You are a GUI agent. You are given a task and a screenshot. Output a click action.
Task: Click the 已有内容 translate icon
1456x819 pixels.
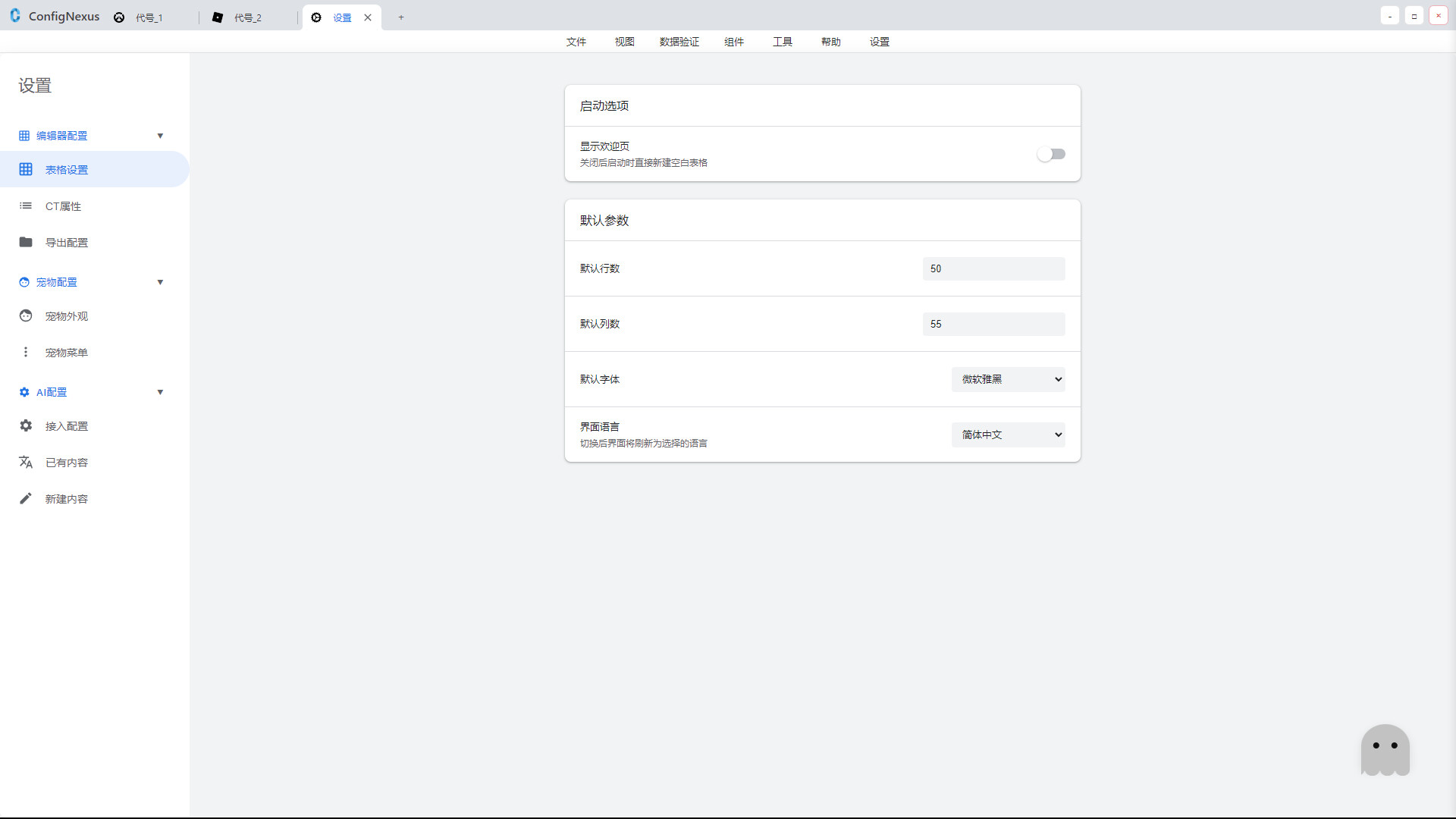point(26,462)
